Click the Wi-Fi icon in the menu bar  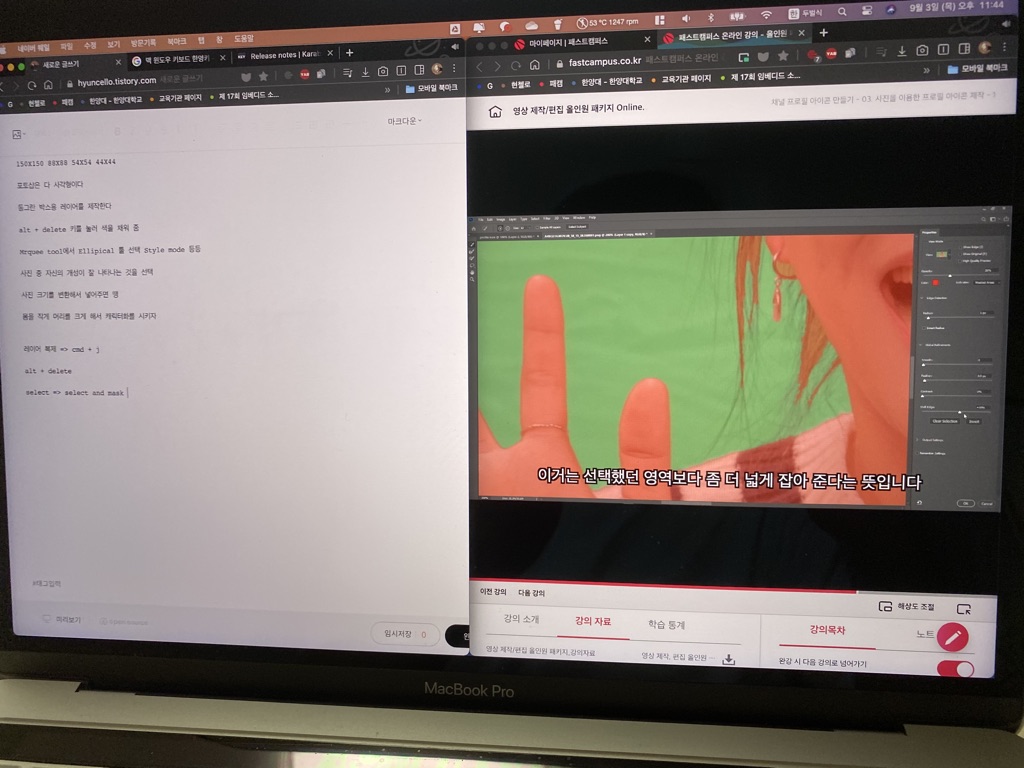click(x=767, y=15)
